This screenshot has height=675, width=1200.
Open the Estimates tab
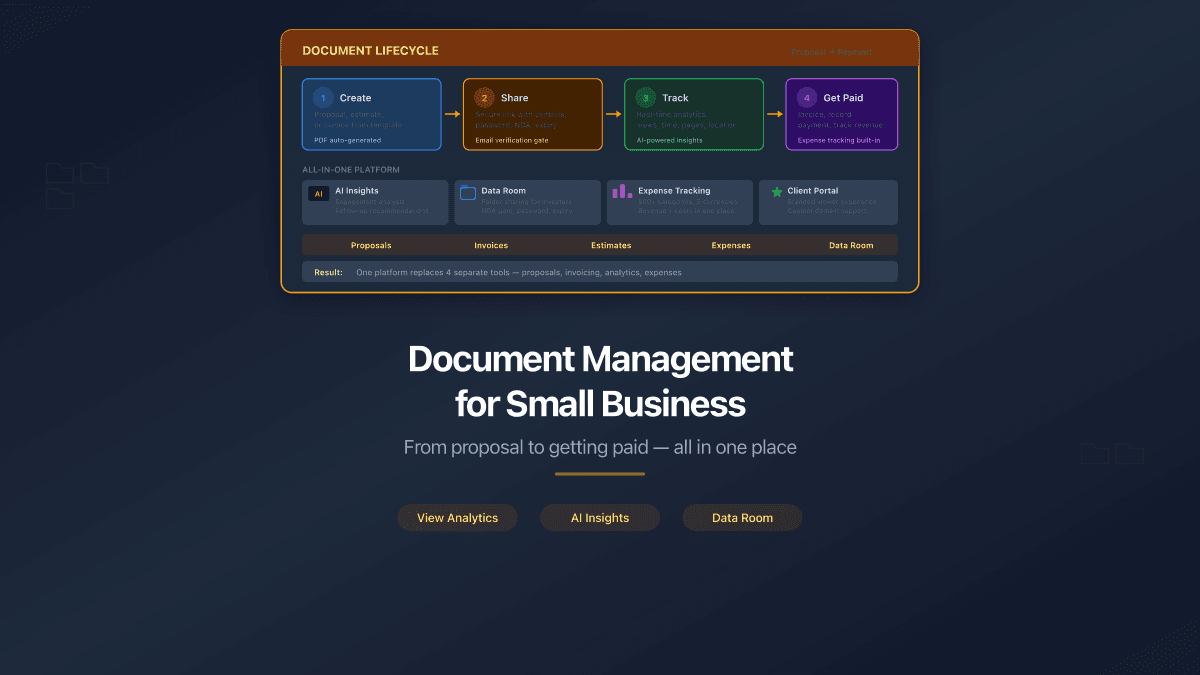click(611, 245)
